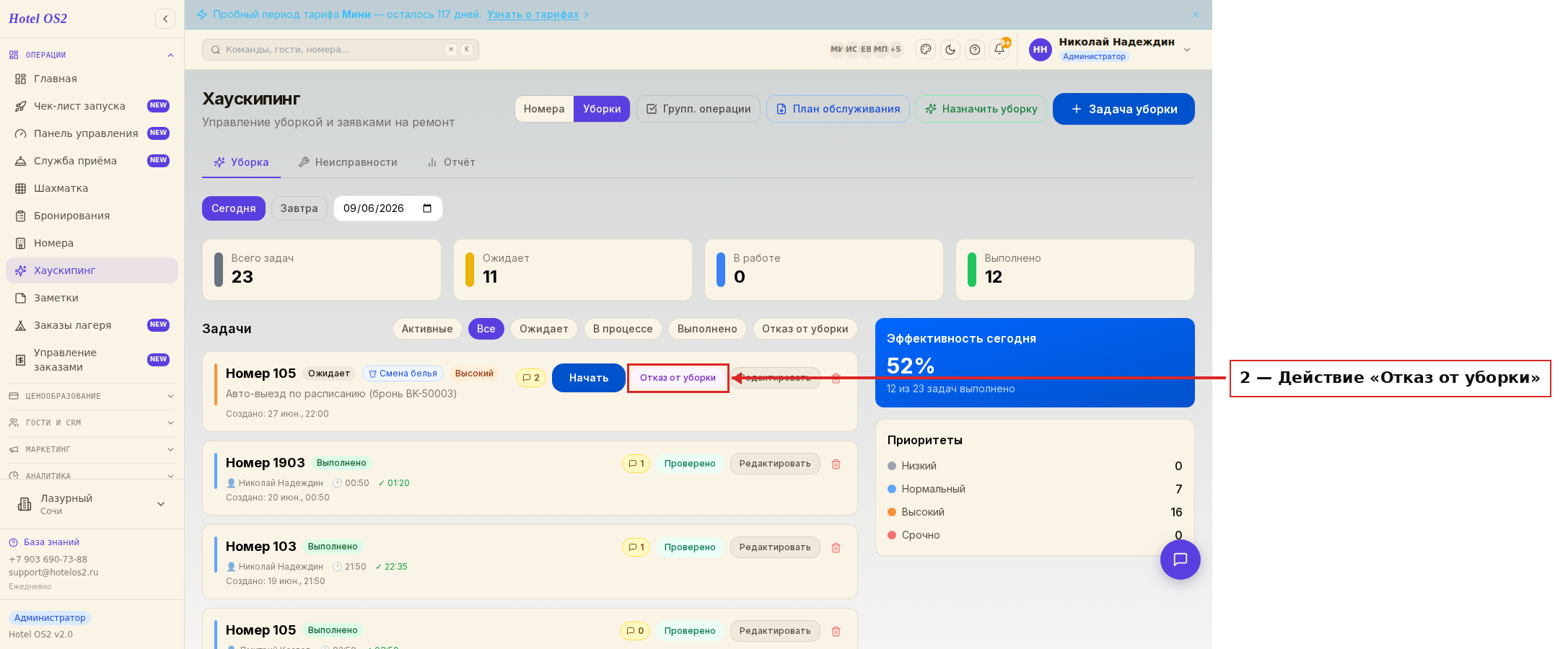This screenshot has width=1568, height=649.
Task: Expand the ГОСТИ И CRM section
Action: pos(92,423)
